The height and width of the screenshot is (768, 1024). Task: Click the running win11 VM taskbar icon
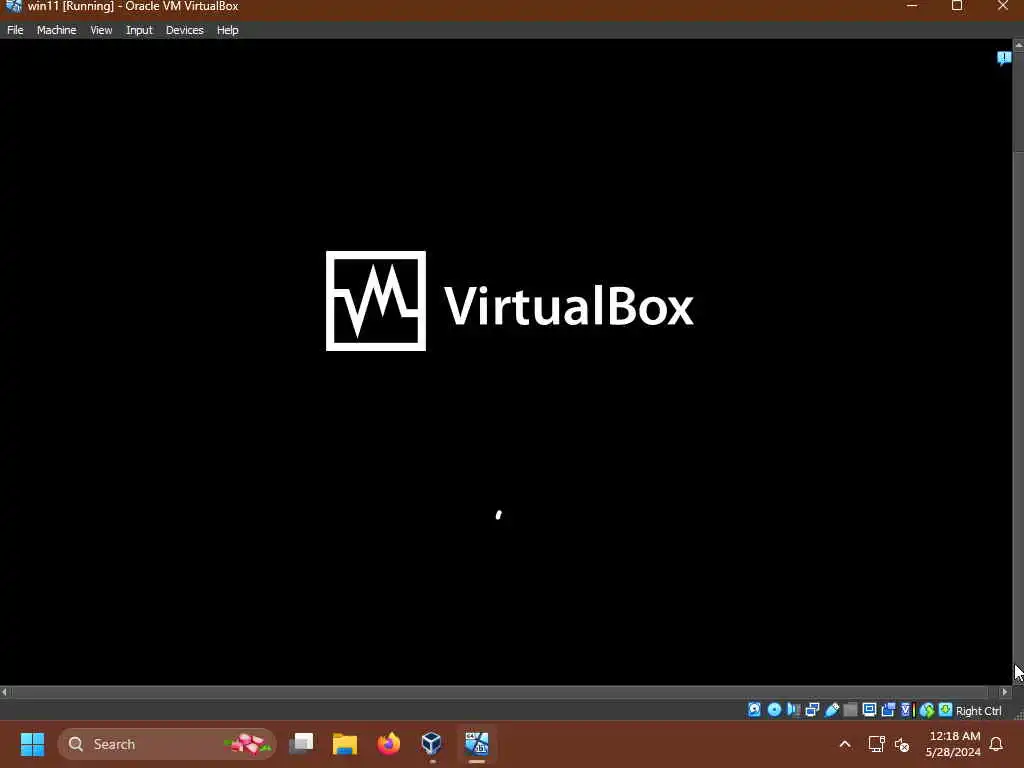pos(477,744)
